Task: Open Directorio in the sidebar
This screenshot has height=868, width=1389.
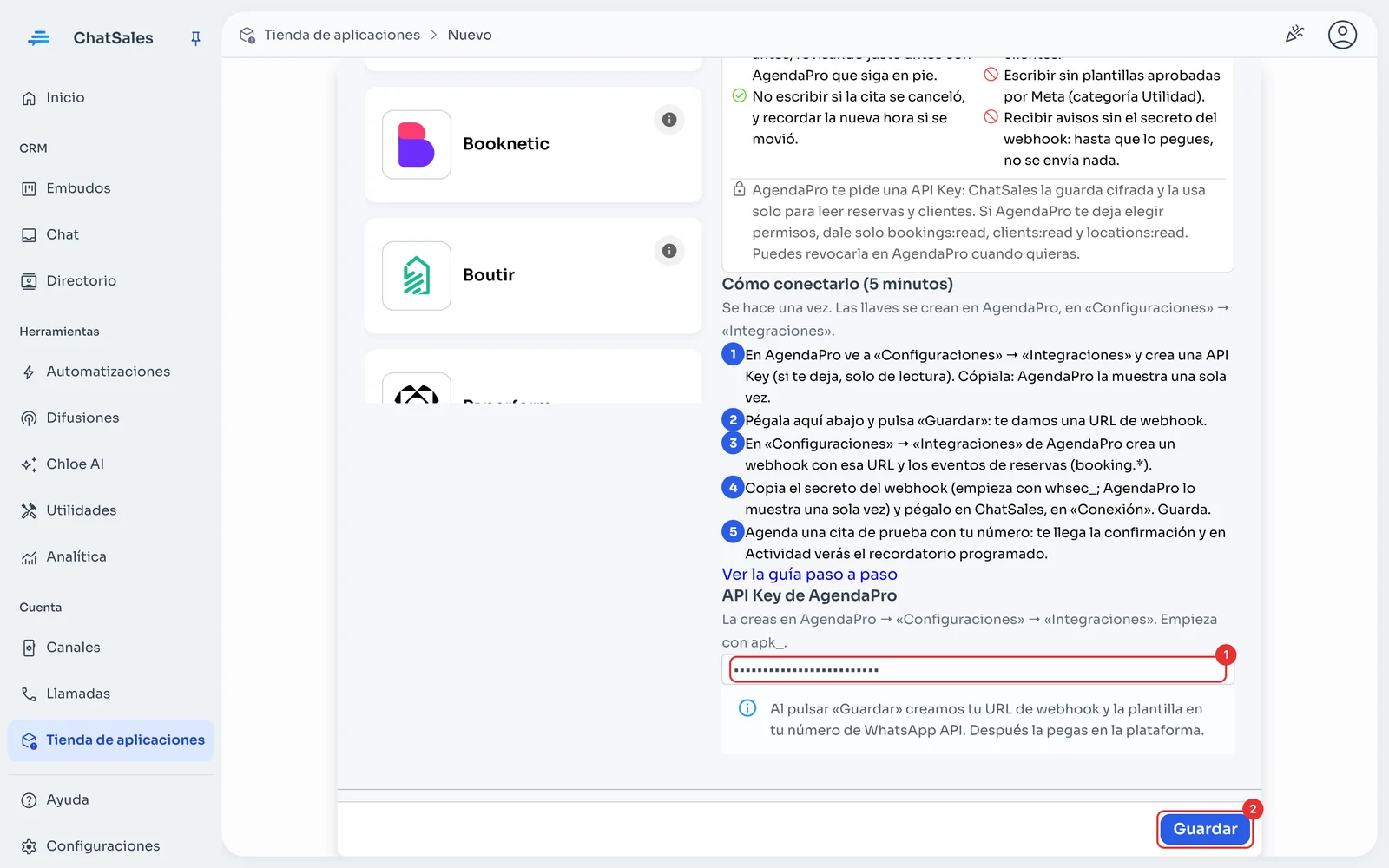Action: (111, 281)
